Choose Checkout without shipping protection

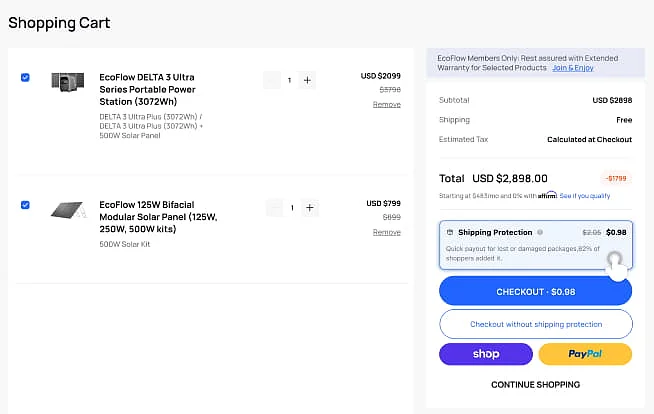pos(536,324)
